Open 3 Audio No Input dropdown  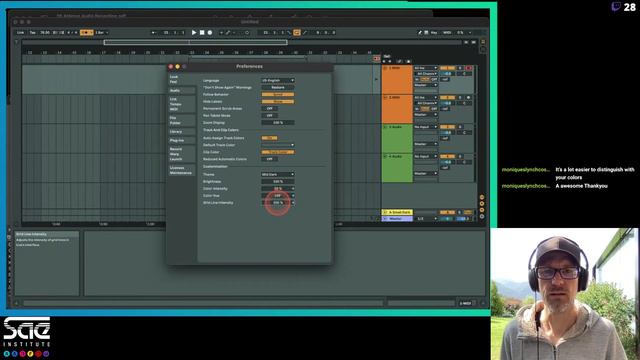click(426, 127)
